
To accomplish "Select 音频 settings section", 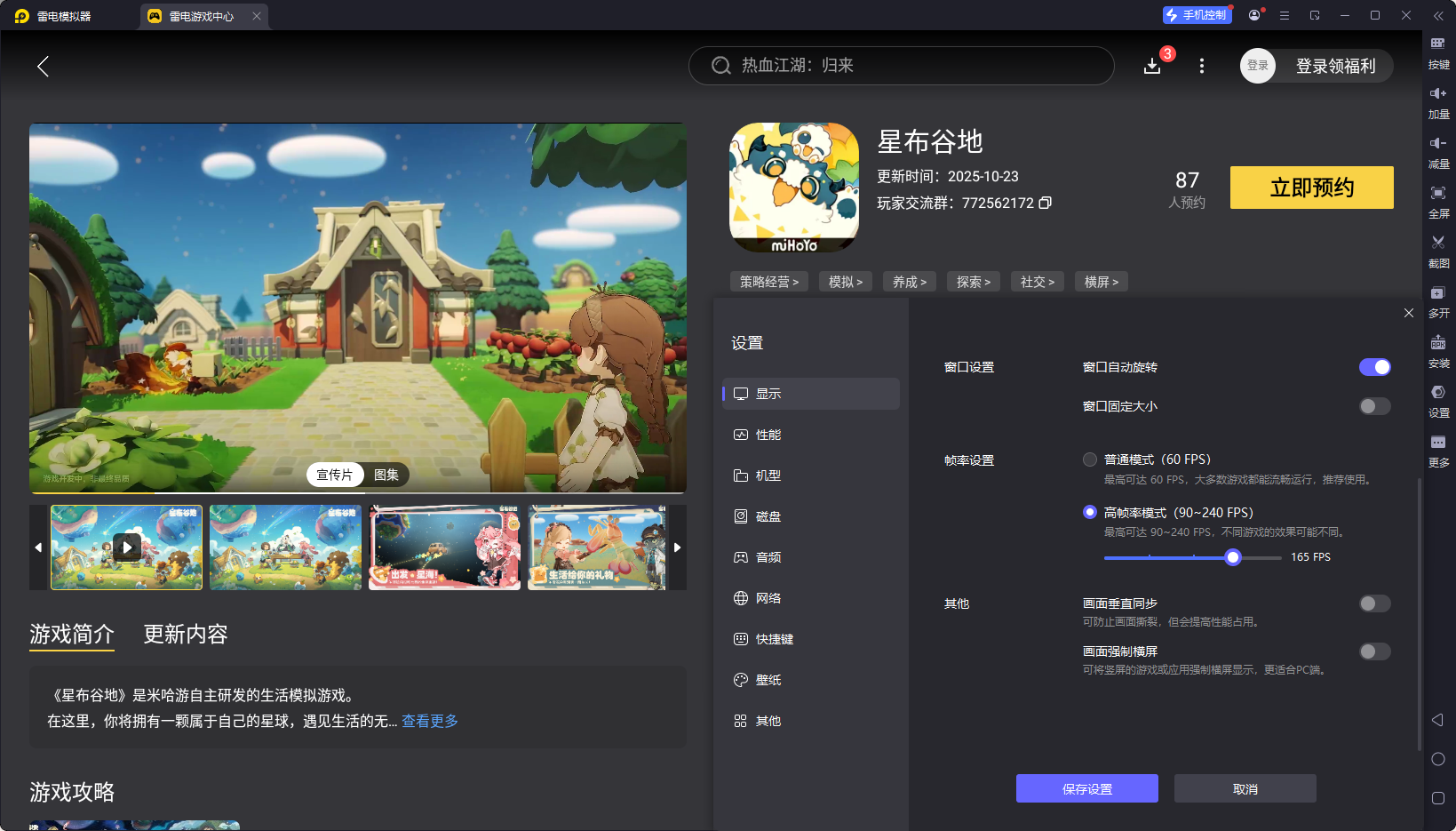I will (x=811, y=557).
